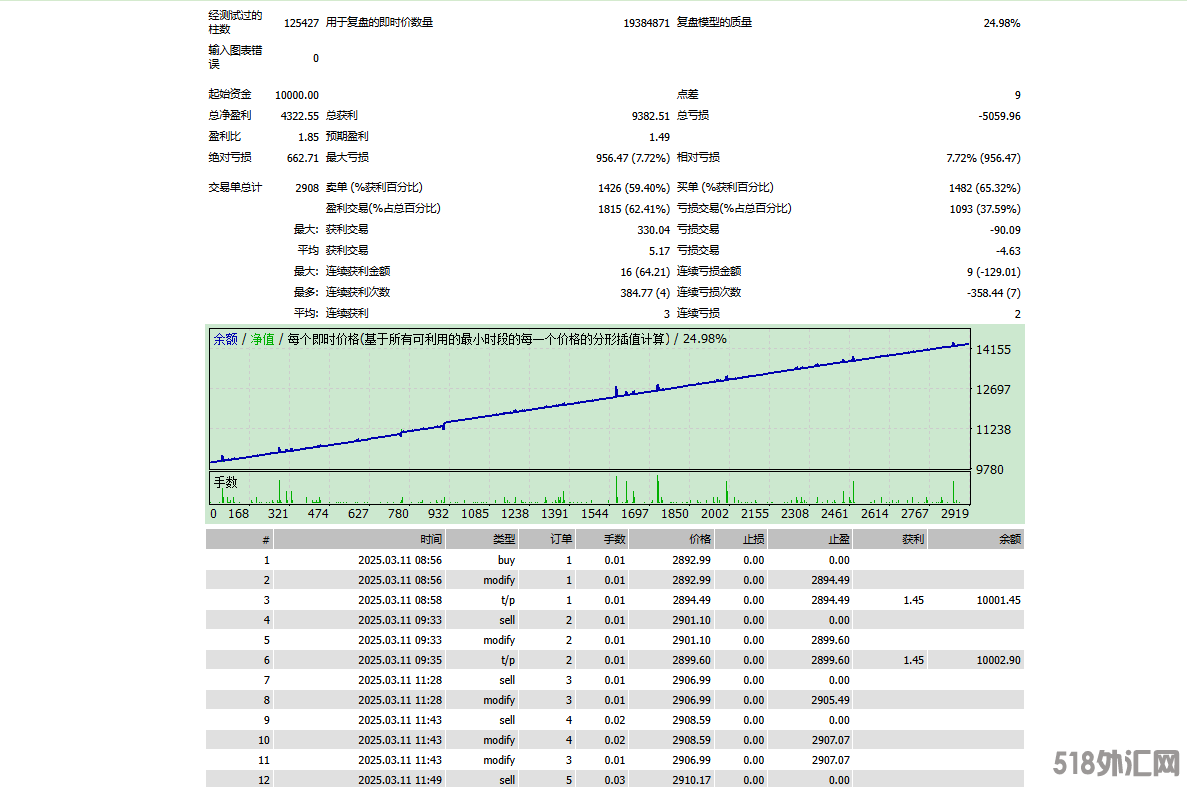The image size is (1187, 787).
Task: Click the 交易单总计 value 2908
Action: (307, 188)
